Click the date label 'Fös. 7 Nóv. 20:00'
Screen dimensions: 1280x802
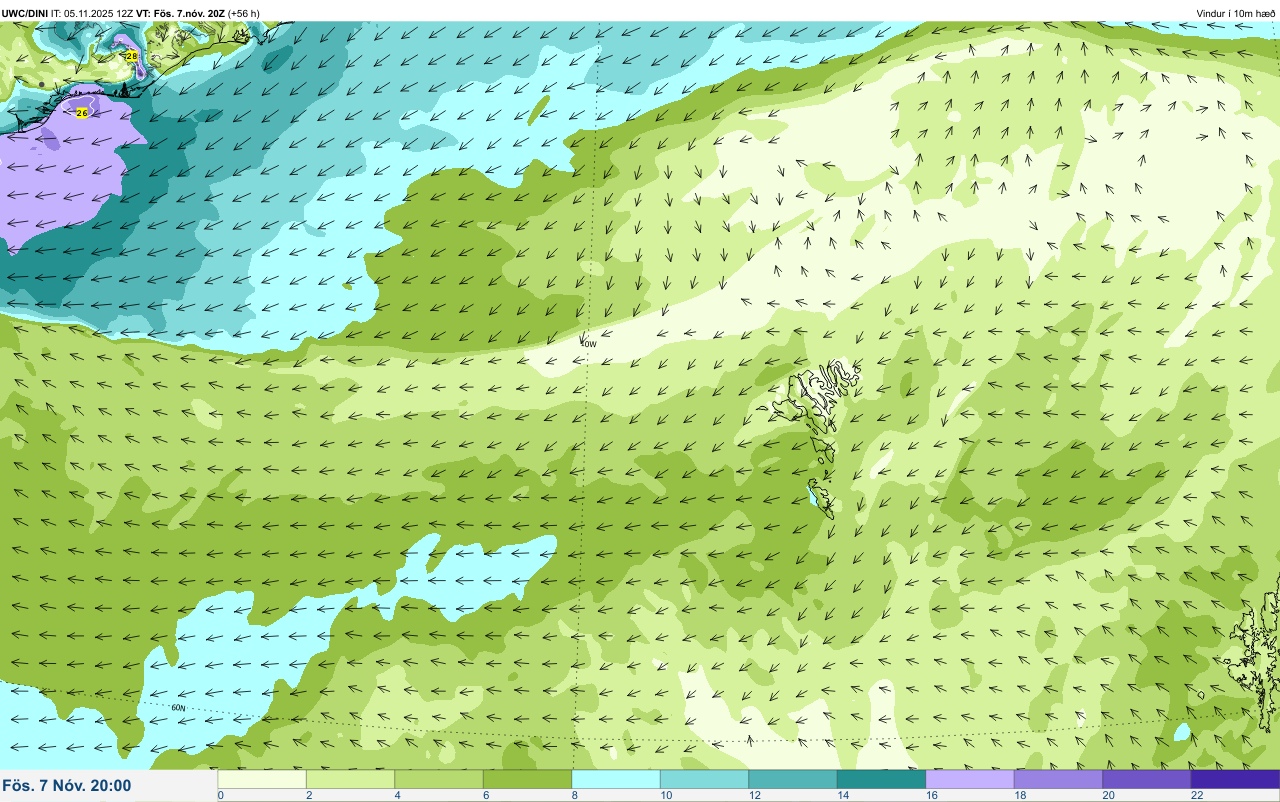67,785
